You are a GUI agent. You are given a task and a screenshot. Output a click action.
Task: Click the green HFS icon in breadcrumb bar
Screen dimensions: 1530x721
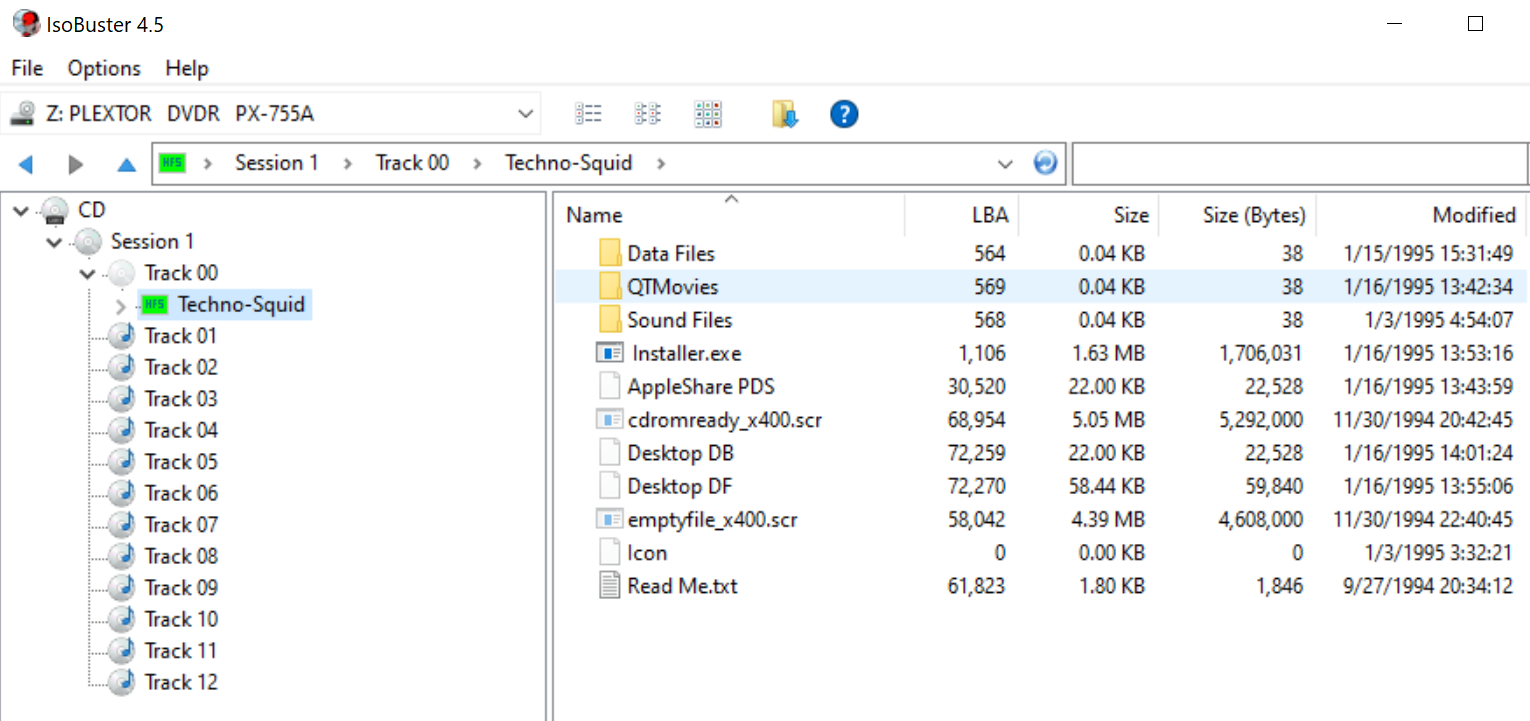(x=172, y=163)
